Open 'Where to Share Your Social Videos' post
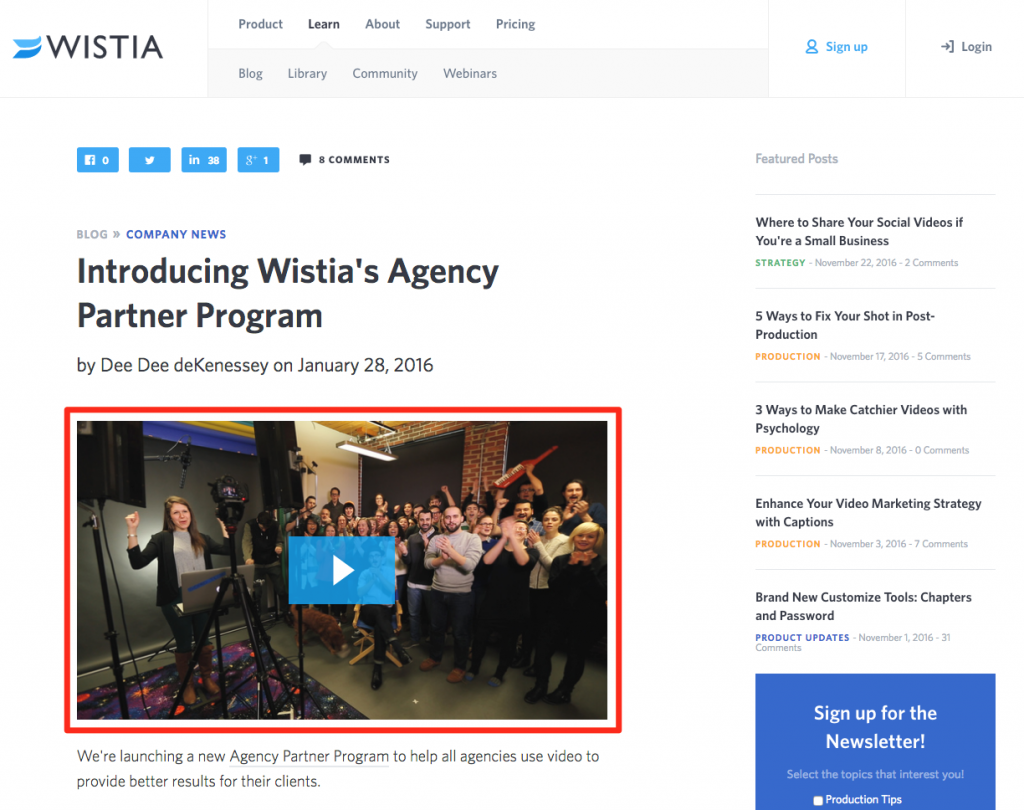This screenshot has width=1024, height=810. 859,232
